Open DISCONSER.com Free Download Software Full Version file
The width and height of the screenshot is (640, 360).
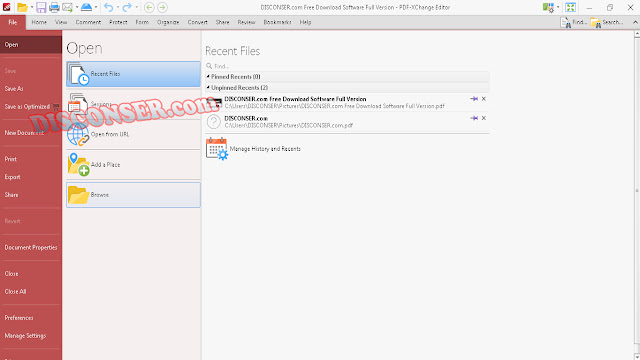point(347,102)
